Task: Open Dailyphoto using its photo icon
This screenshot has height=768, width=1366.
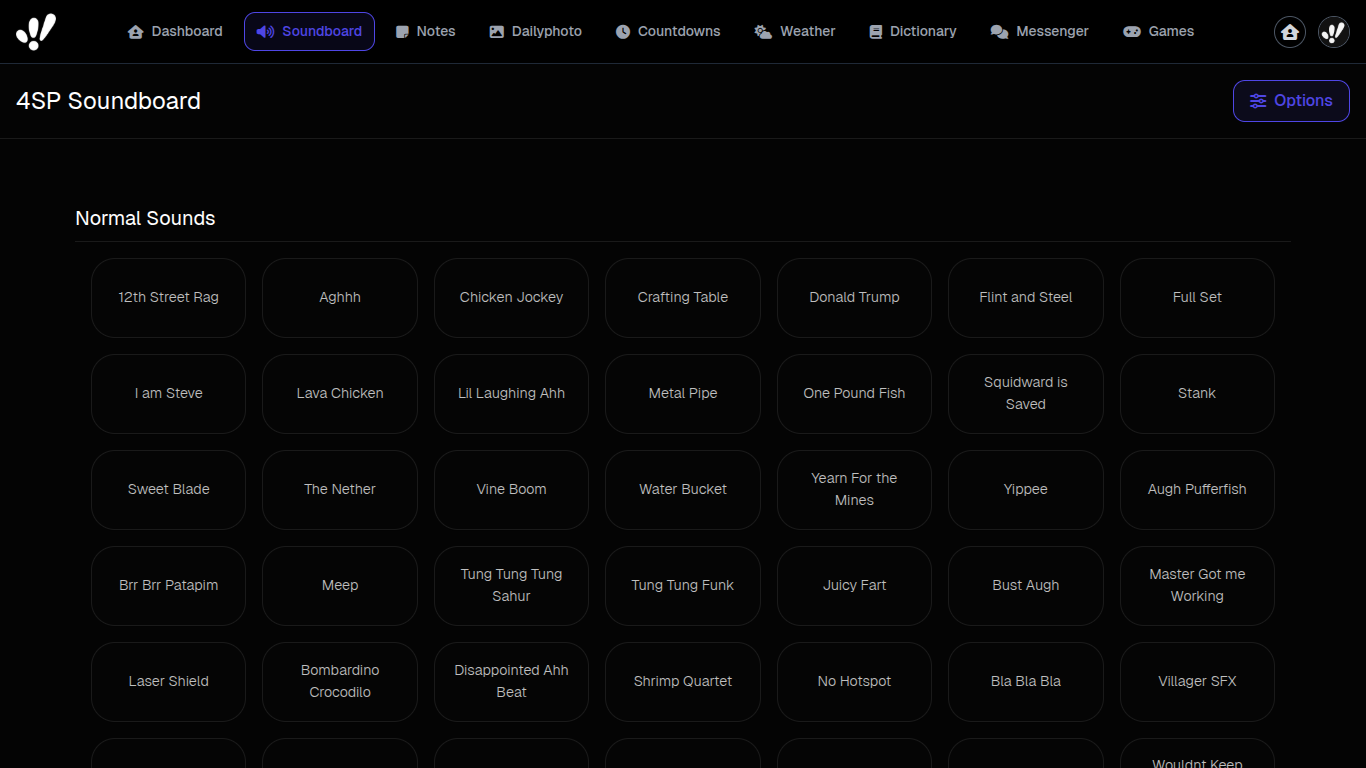Action: tap(495, 31)
